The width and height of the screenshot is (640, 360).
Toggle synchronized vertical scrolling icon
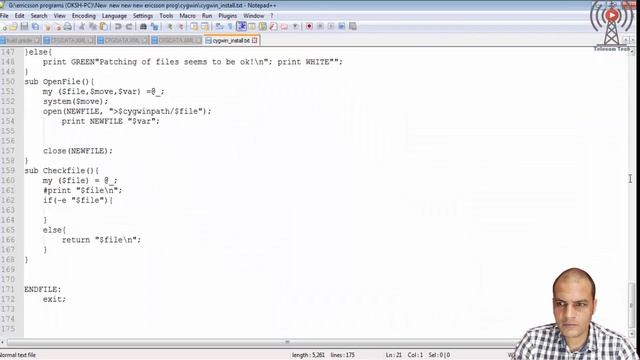194,27
